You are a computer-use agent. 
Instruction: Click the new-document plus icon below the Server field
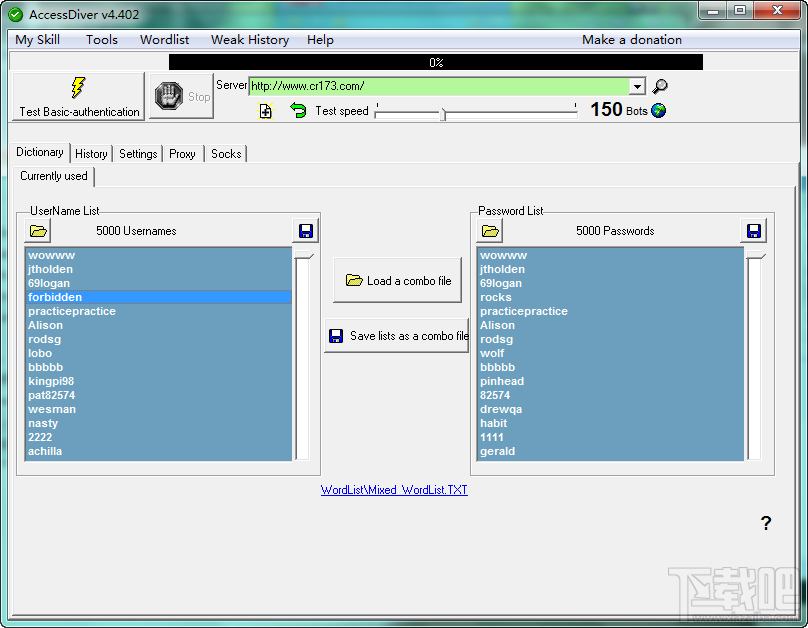(265, 111)
